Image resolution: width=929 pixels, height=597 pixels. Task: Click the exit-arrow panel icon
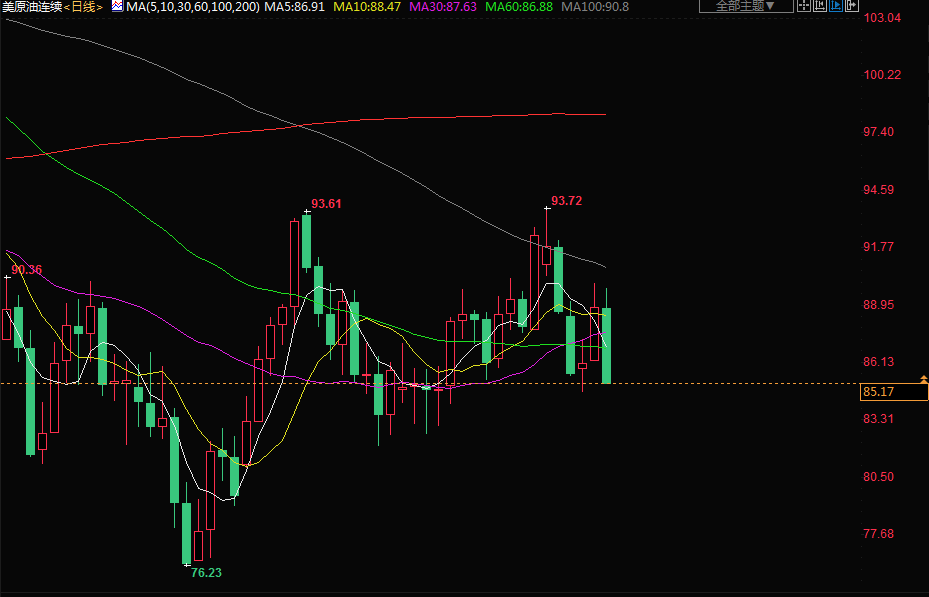(x=852, y=5)
